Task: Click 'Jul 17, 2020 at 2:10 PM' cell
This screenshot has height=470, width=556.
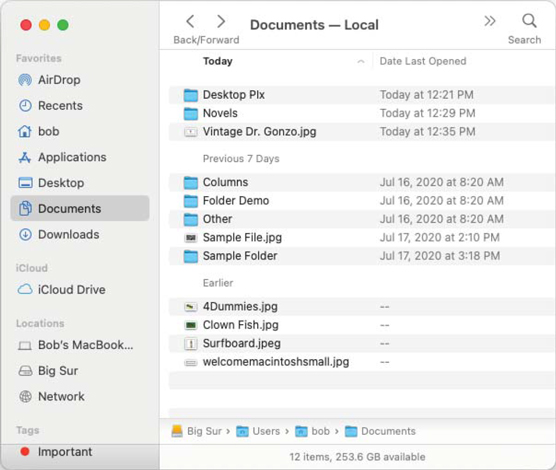Action: coord(440,237)
